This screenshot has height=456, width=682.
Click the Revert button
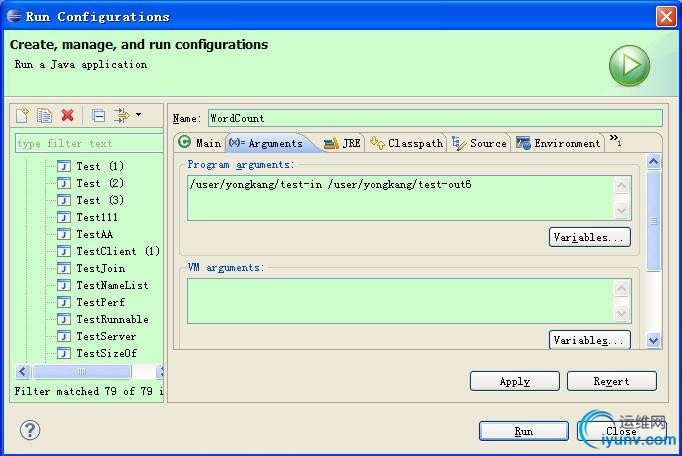coord(612,381)
